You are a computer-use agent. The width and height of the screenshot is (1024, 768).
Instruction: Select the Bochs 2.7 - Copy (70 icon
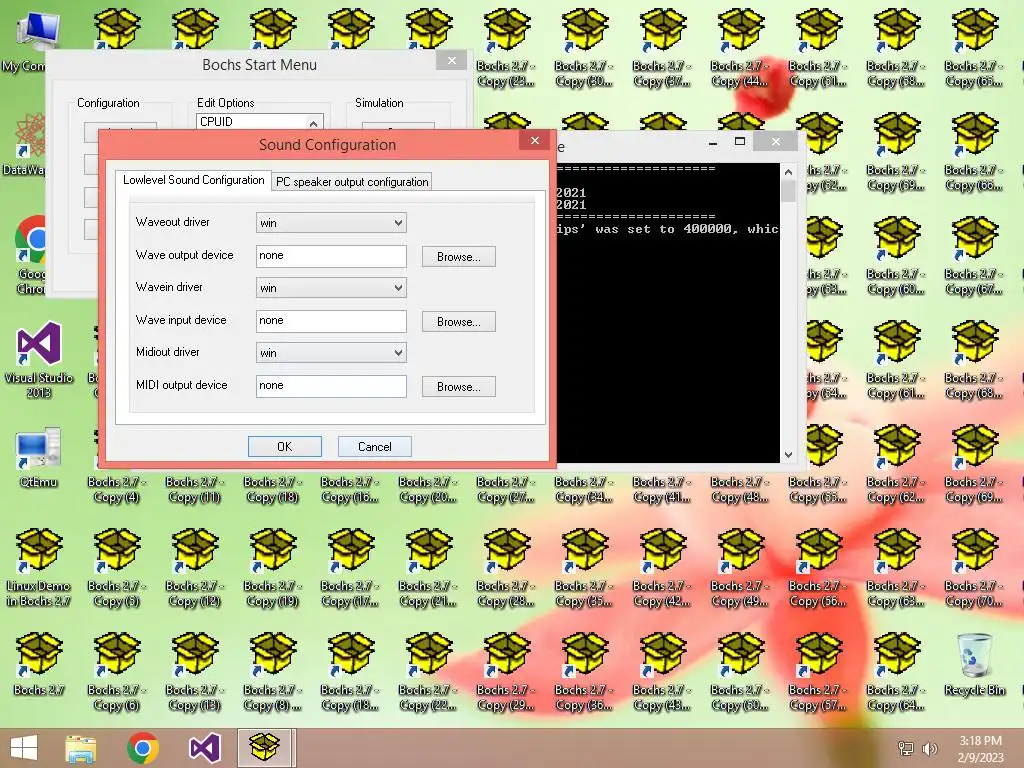click(x=974, y=568)
